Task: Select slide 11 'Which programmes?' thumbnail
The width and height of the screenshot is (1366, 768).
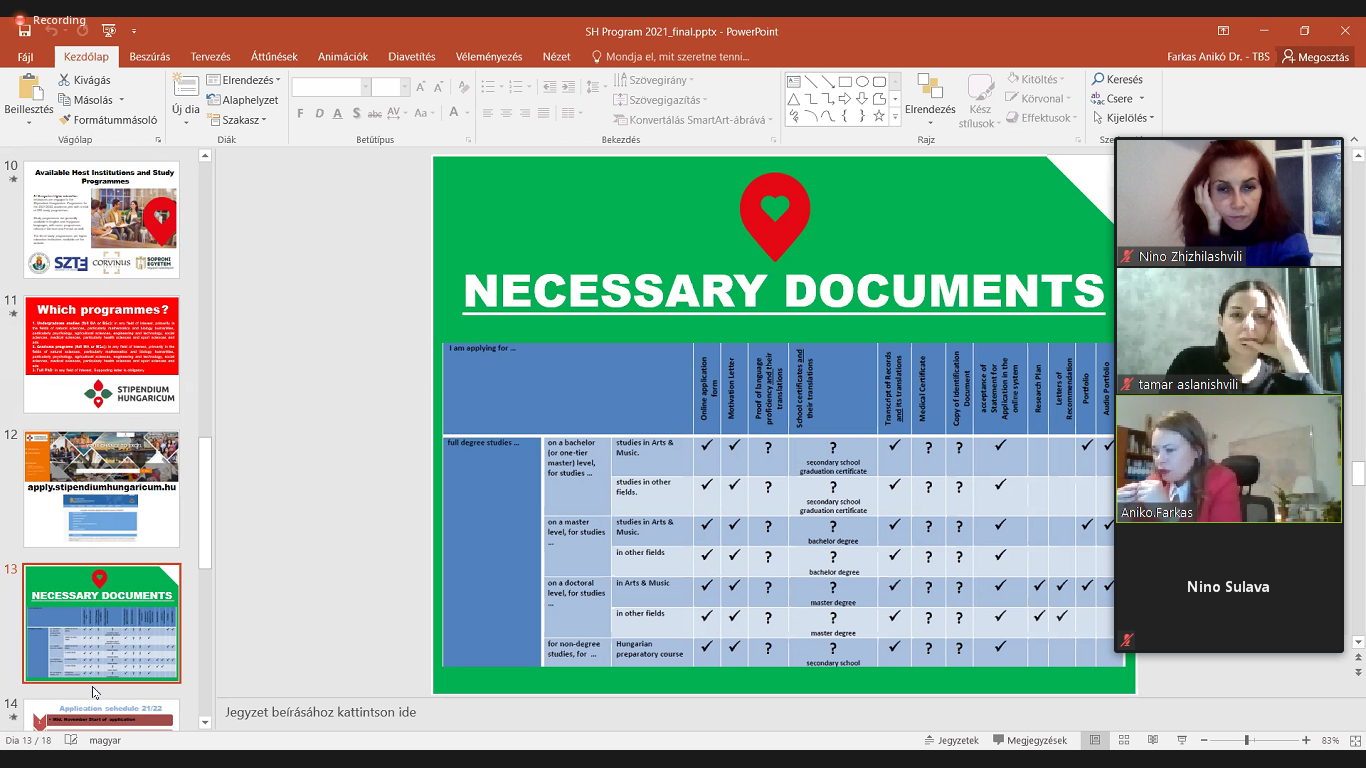Action: (102, 354)
